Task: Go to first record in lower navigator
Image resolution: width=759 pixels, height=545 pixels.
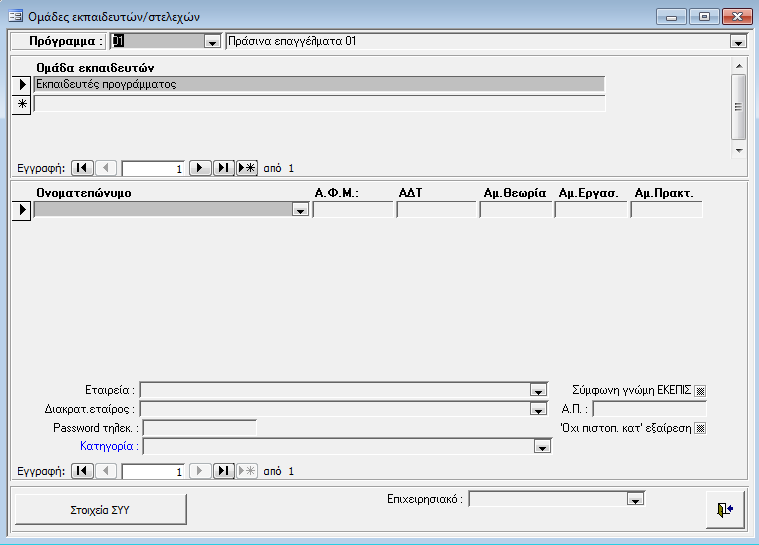Action: (x=83, y=470)
